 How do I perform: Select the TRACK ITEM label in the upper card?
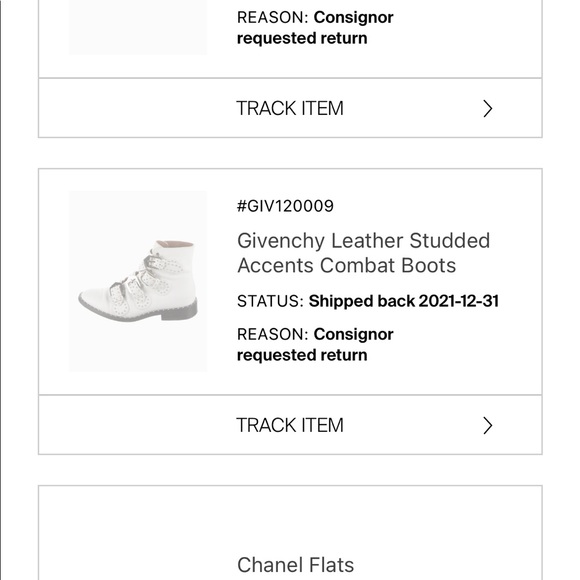[x=290, y=108]
